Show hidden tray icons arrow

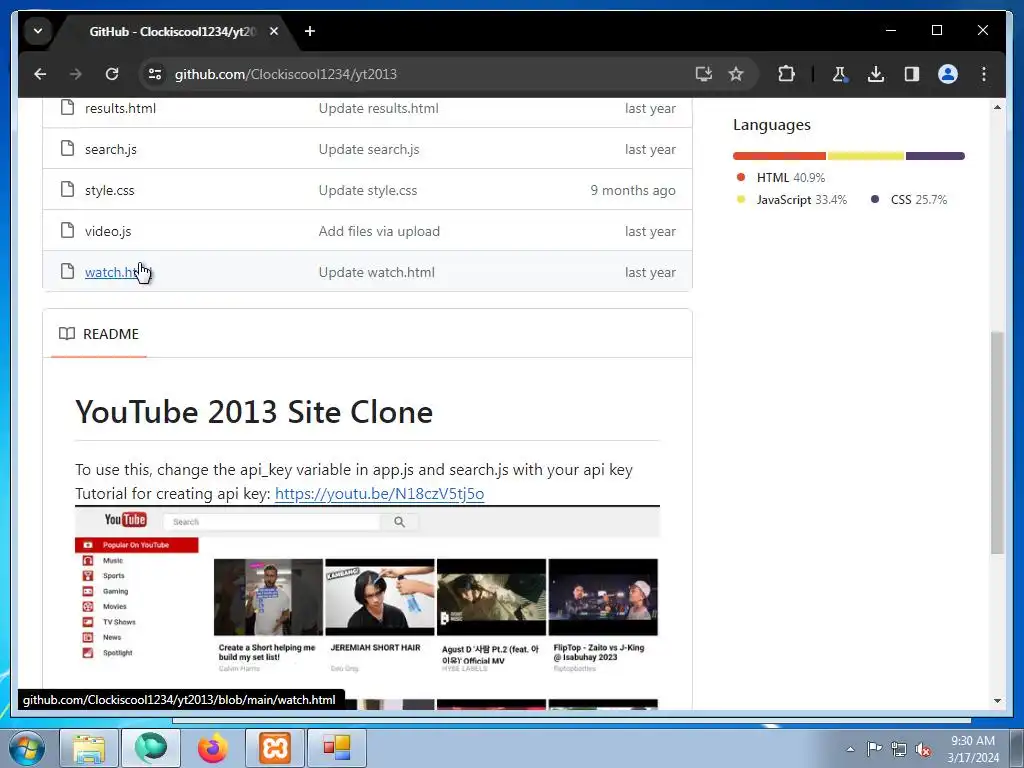[850, 749]
